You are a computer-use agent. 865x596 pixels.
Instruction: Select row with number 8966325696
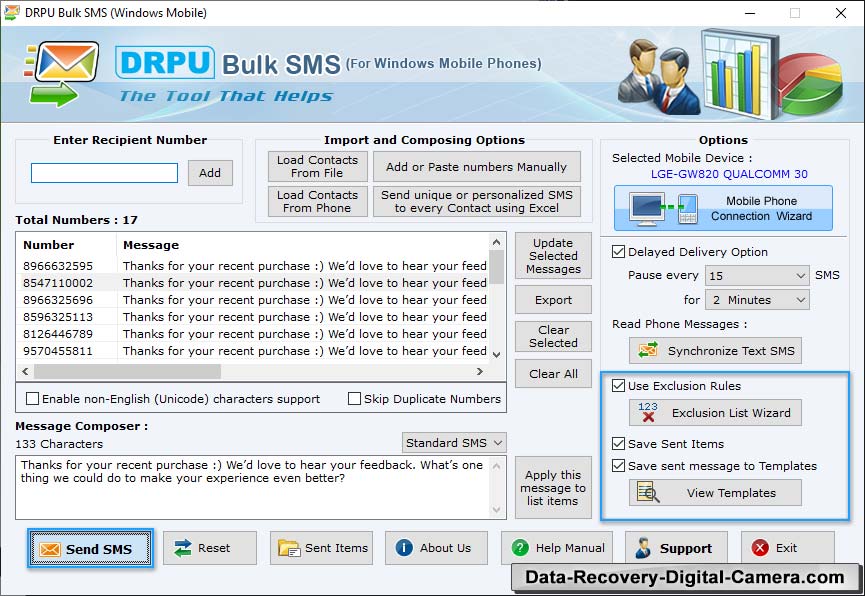click(x=254, y=300)
